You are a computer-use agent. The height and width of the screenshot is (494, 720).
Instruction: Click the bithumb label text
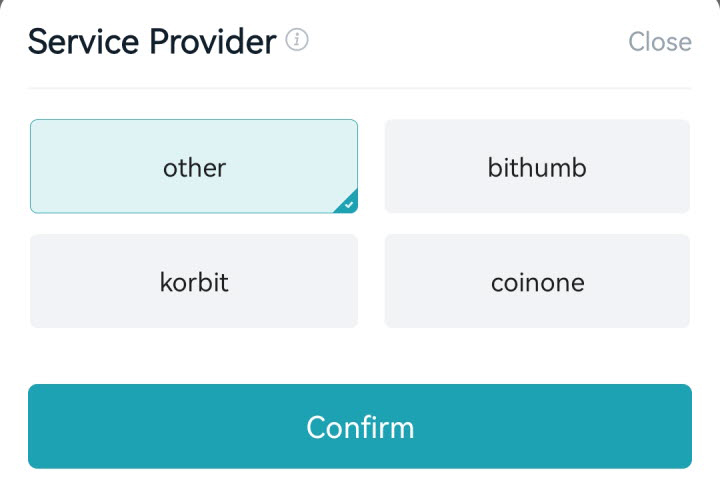coord(537,167)
